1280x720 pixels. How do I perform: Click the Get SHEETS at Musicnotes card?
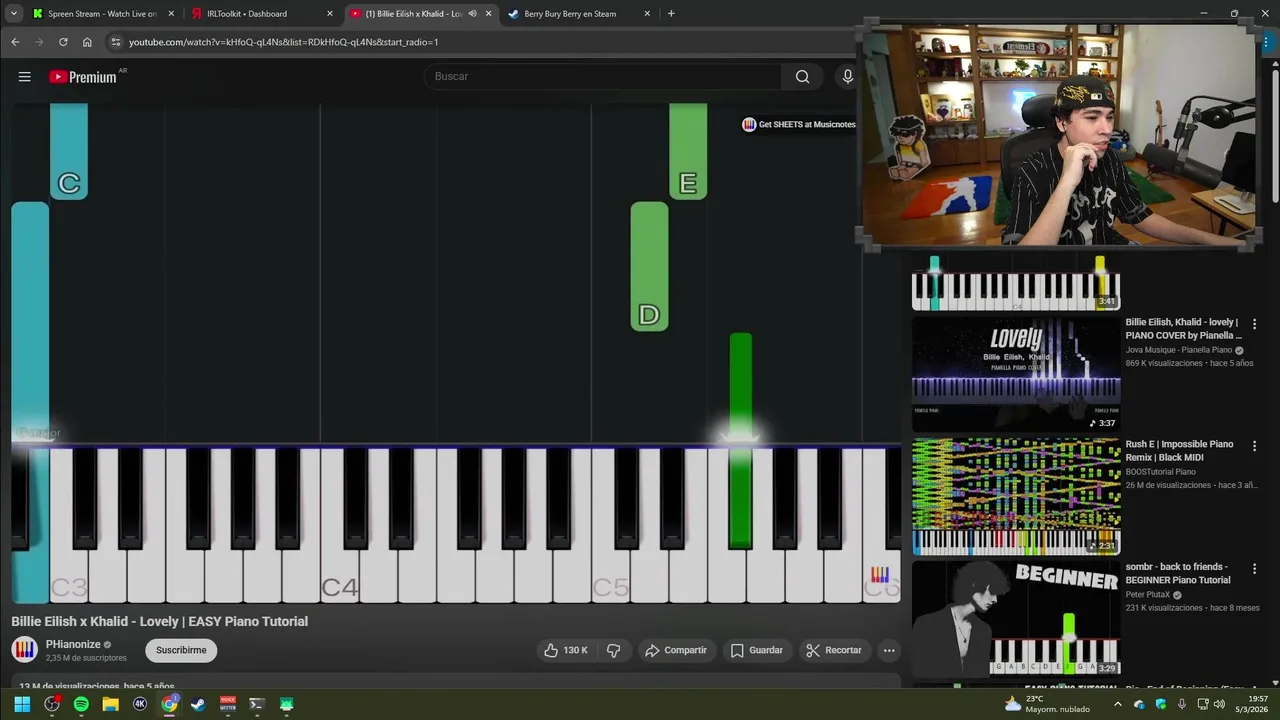tap(799, 124)
